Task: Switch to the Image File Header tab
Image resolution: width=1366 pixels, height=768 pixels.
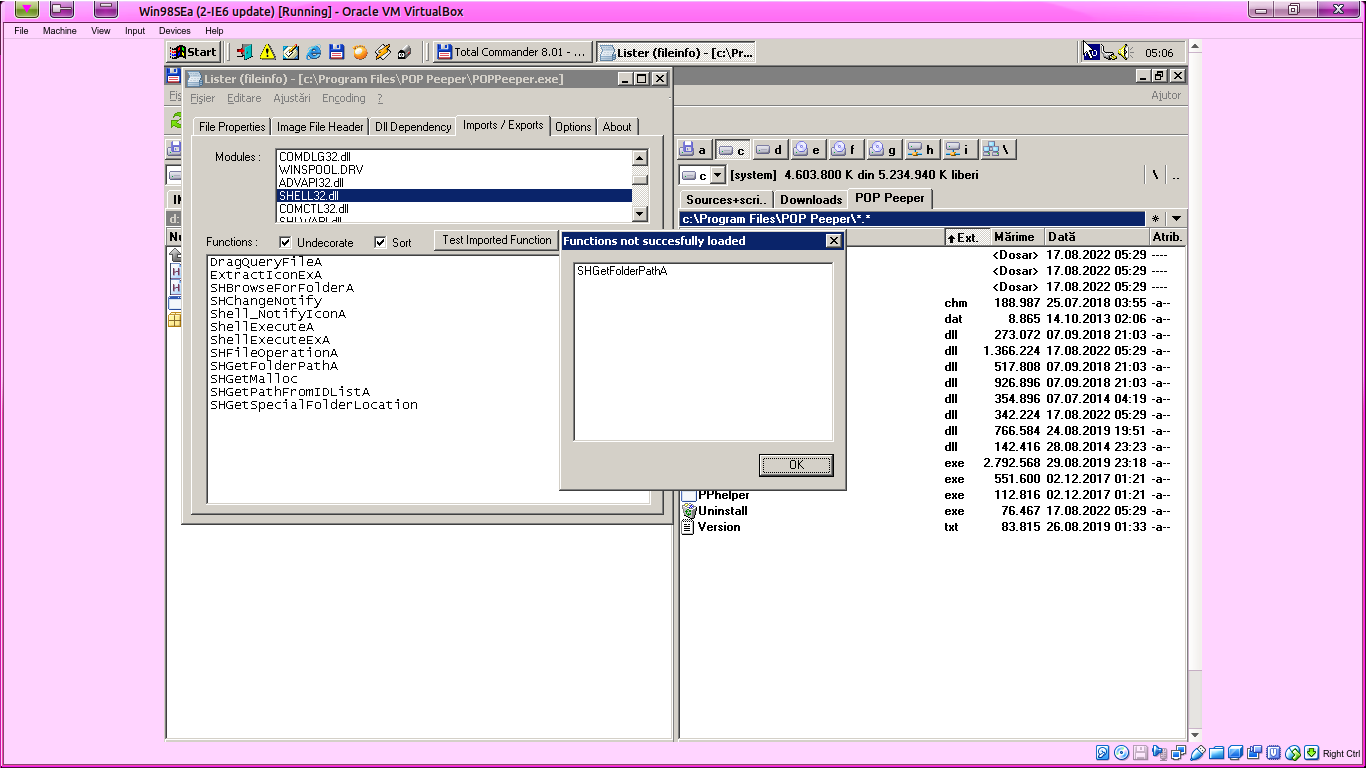Action: pos(320,127)
